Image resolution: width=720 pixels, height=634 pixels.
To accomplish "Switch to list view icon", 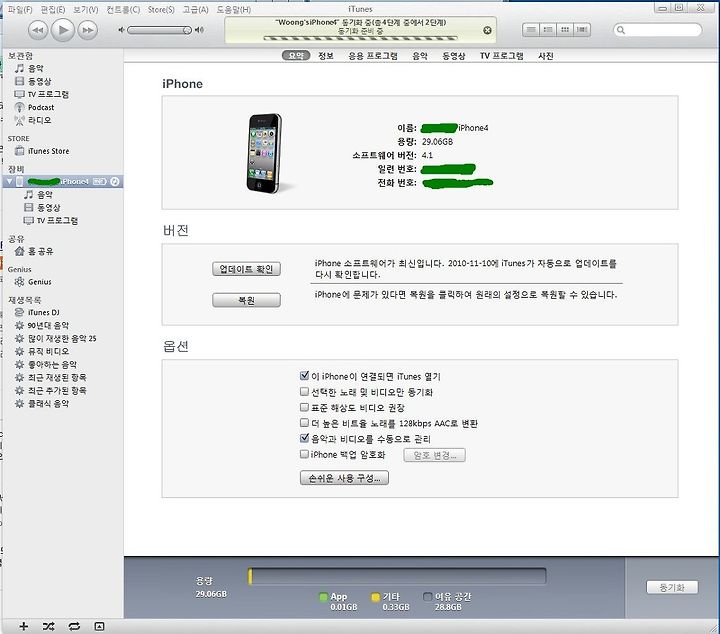I will coord(531,30).
